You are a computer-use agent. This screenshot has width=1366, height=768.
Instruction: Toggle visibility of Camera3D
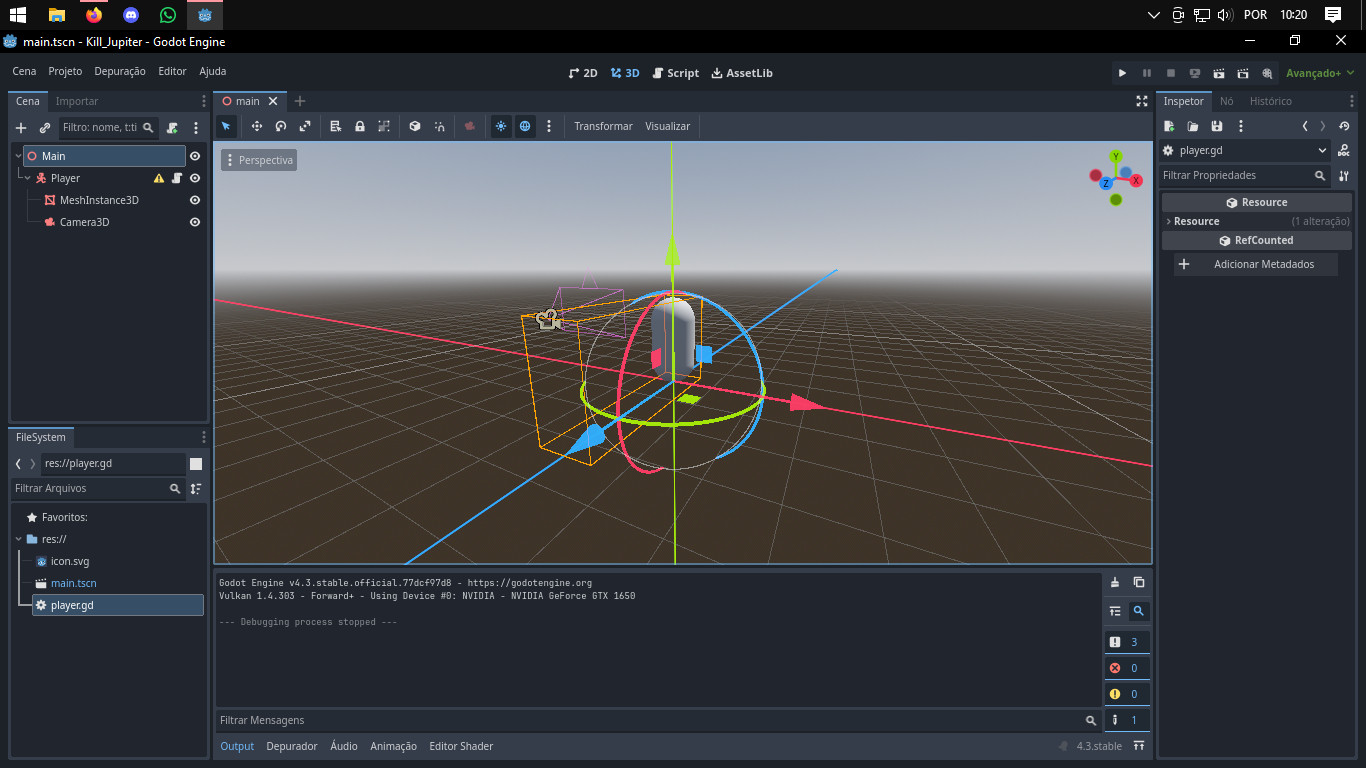coord(195,222)
